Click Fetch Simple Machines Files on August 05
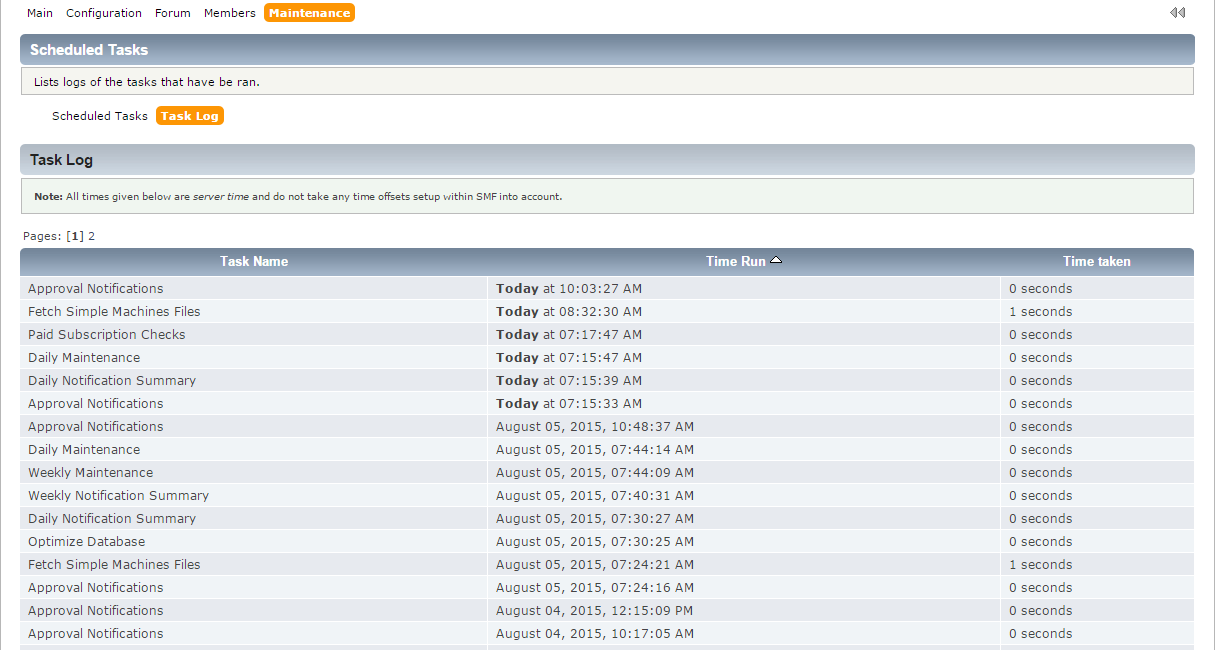Screen dimensions: 1215x650 pos(114,564)
